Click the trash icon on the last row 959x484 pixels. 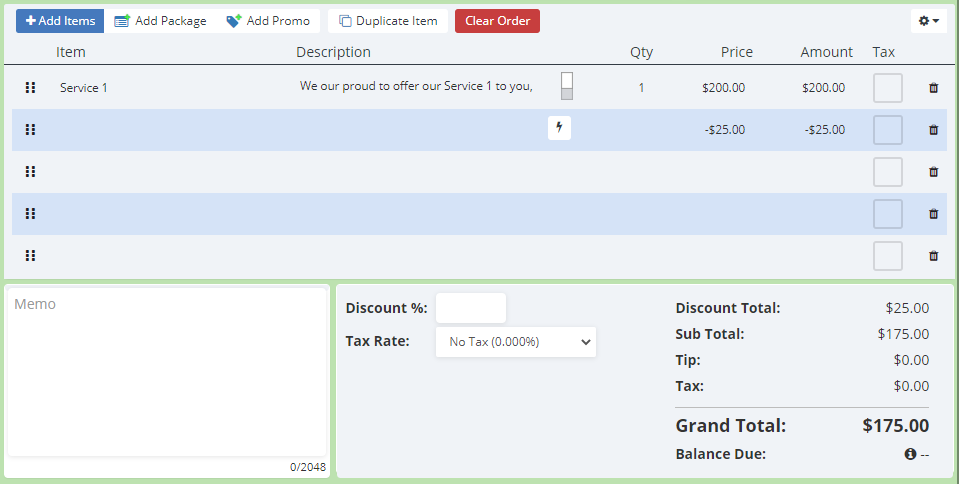coord(934,256)
